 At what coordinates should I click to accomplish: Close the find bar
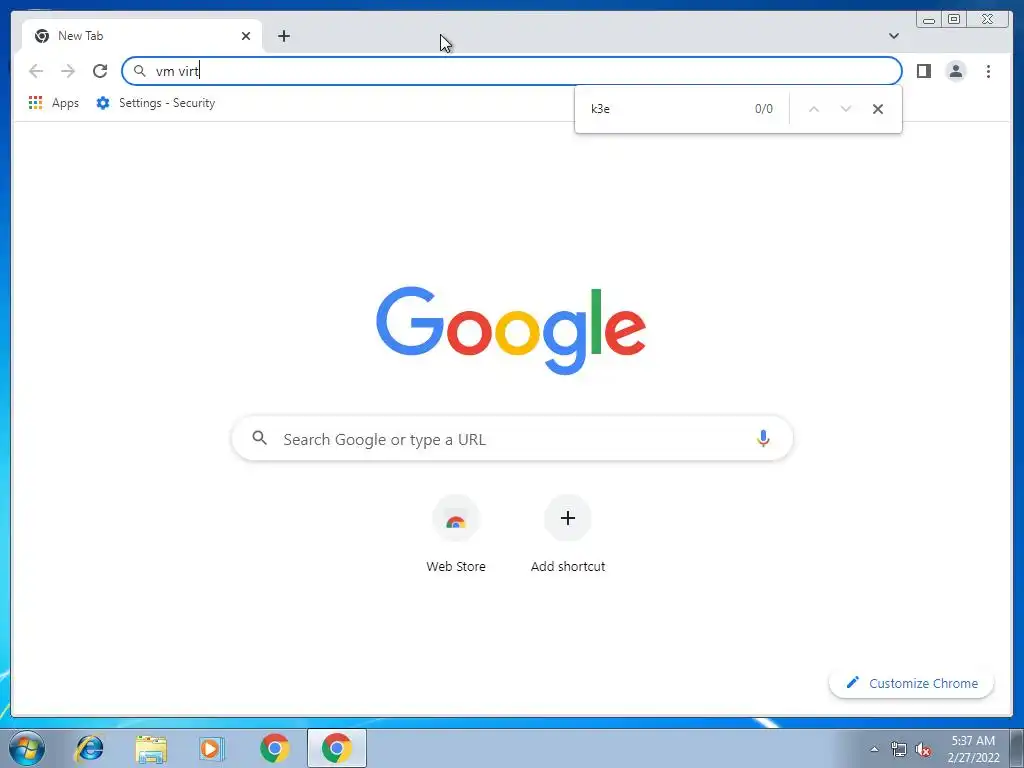[878, 109]
